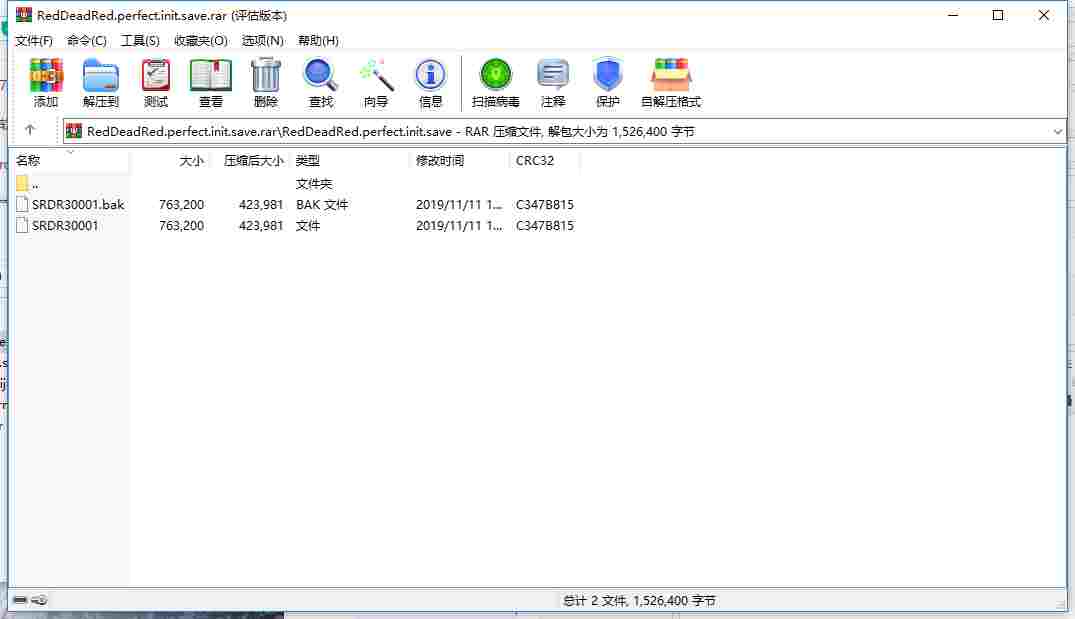Click the Find (查找) magnifier icon
The width and height of the screenshot is (1075, 619).
320,75
